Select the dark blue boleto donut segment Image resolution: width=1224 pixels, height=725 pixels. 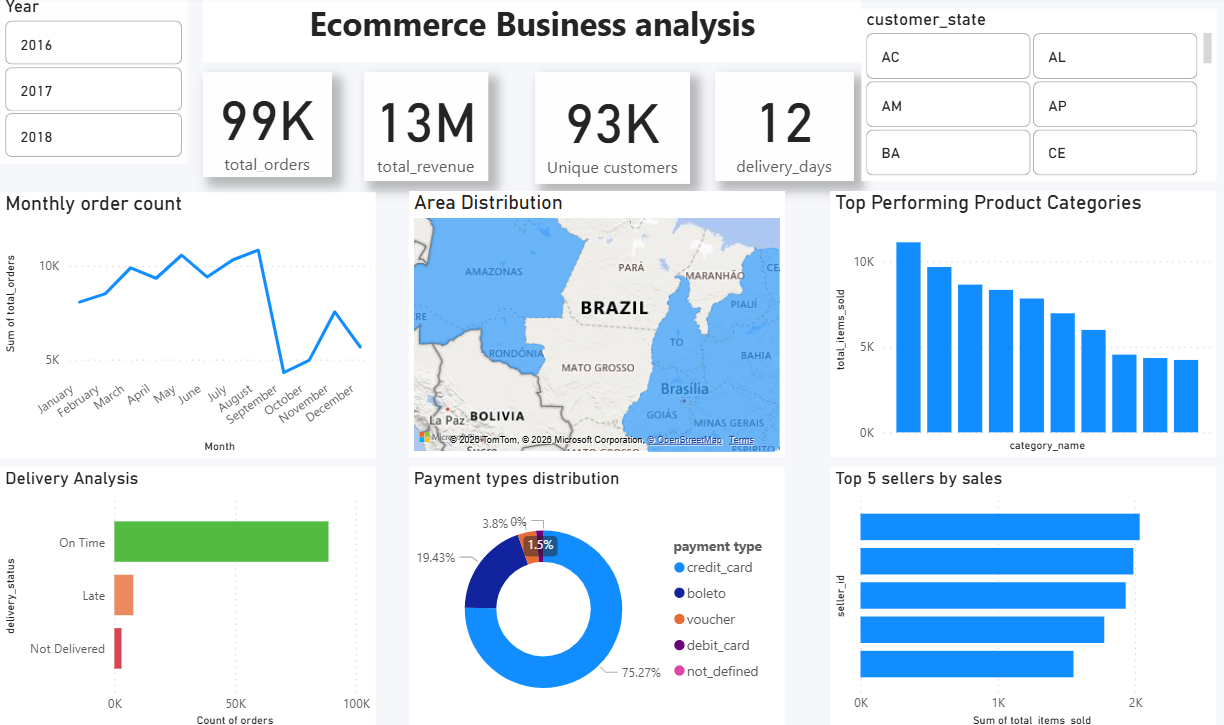[488, 572]
